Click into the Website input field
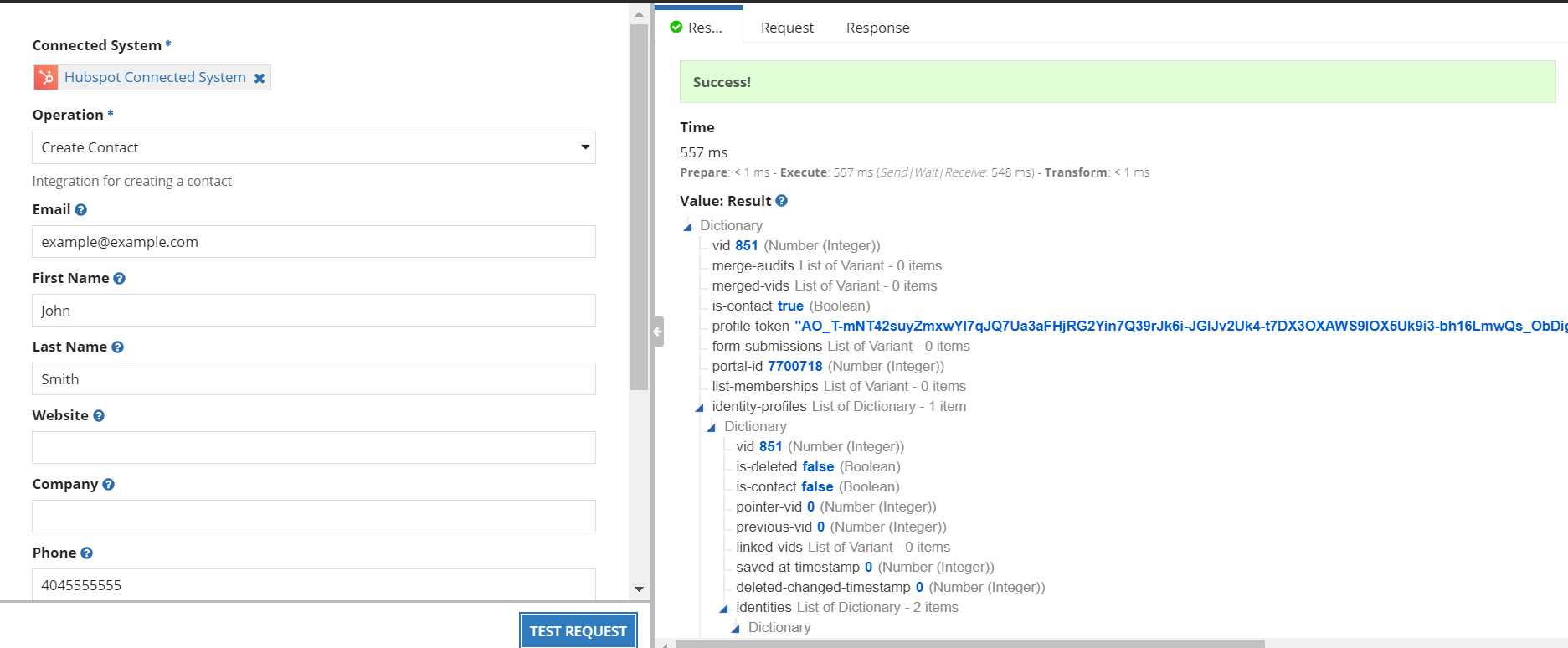Viewport: 1568px width, 648px height. [x=313, y=448]
